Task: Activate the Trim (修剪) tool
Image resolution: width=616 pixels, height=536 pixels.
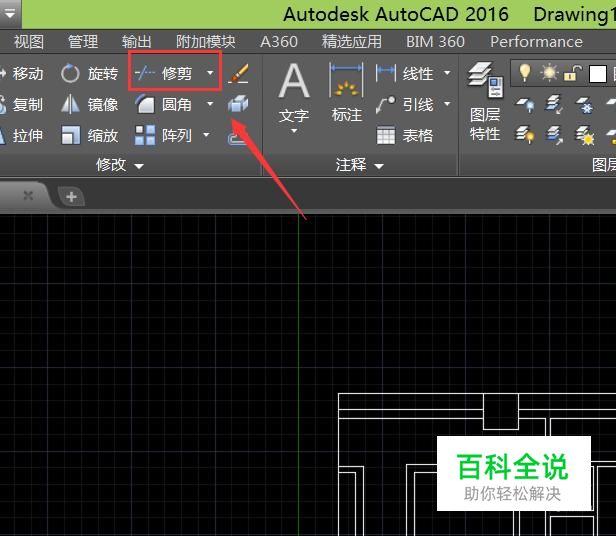Action: pos(165,73)
